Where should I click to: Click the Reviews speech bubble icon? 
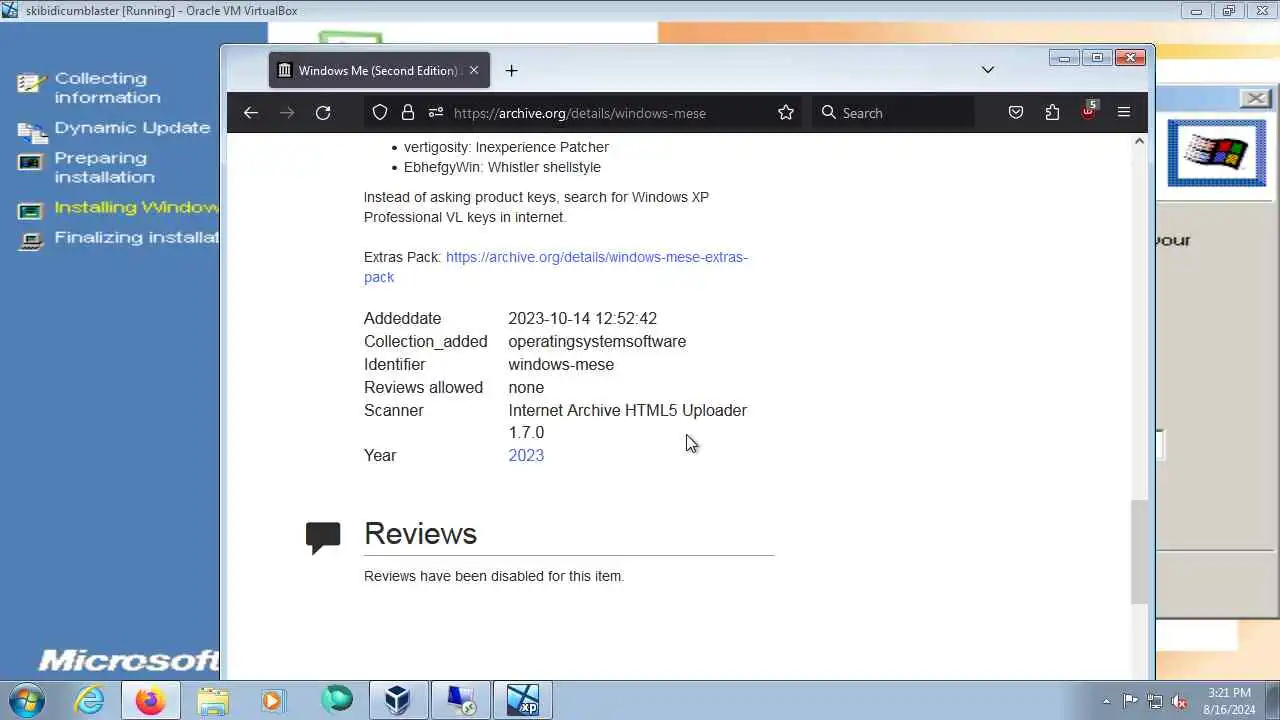323,538
